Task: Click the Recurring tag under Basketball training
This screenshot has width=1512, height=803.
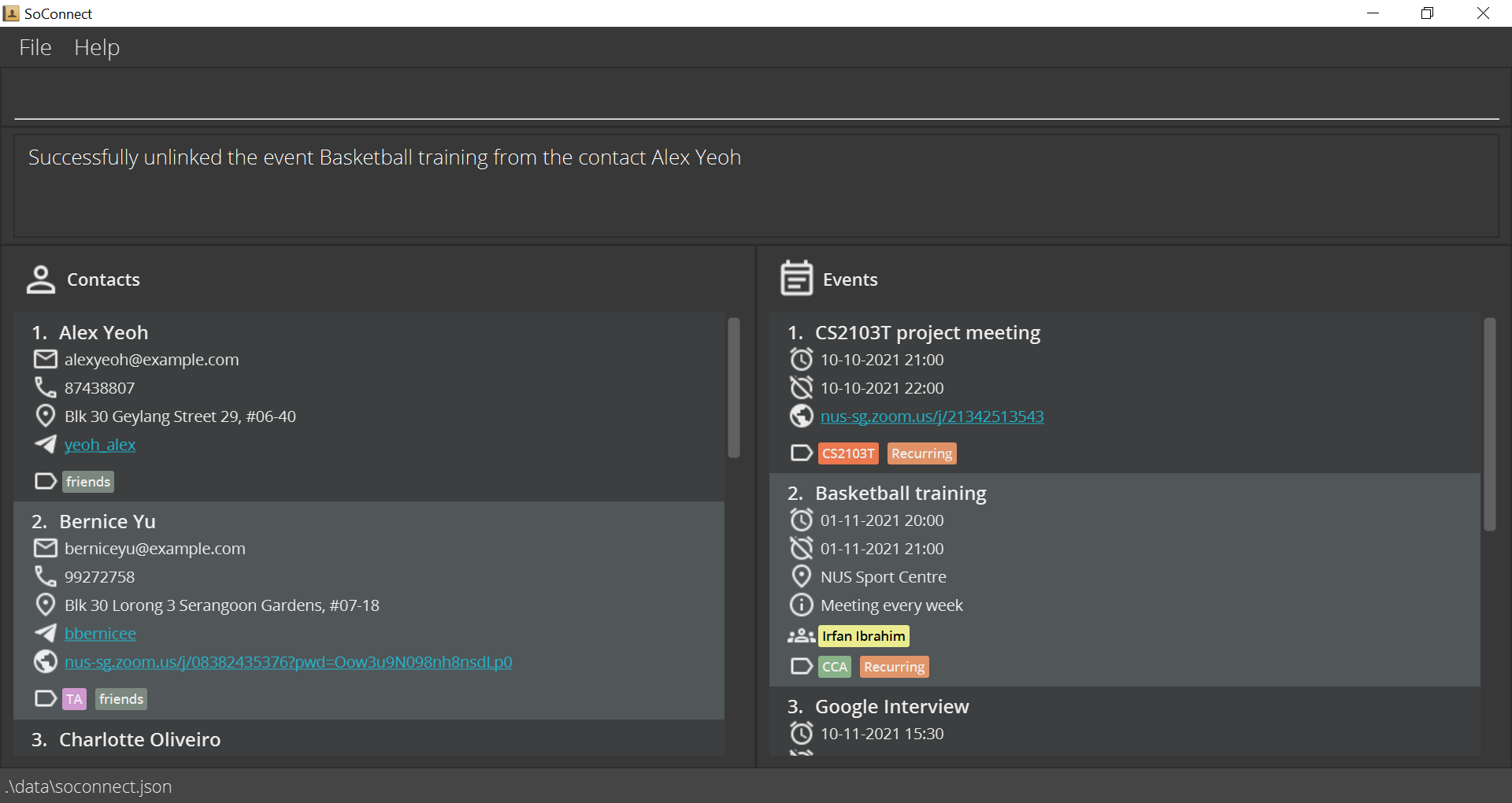Action: (894, 667)
